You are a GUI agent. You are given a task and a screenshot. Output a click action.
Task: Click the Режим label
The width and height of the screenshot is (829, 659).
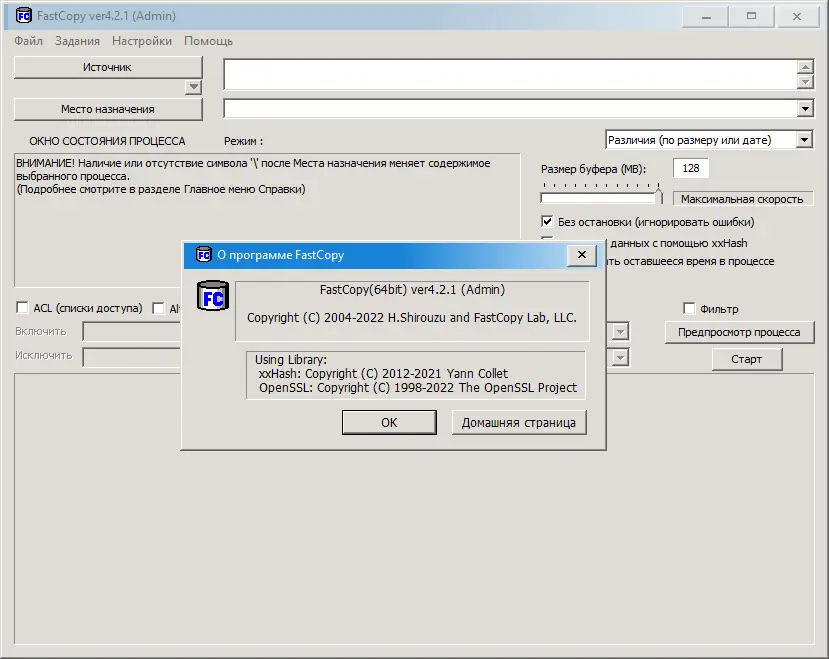(x=243, y=141)
